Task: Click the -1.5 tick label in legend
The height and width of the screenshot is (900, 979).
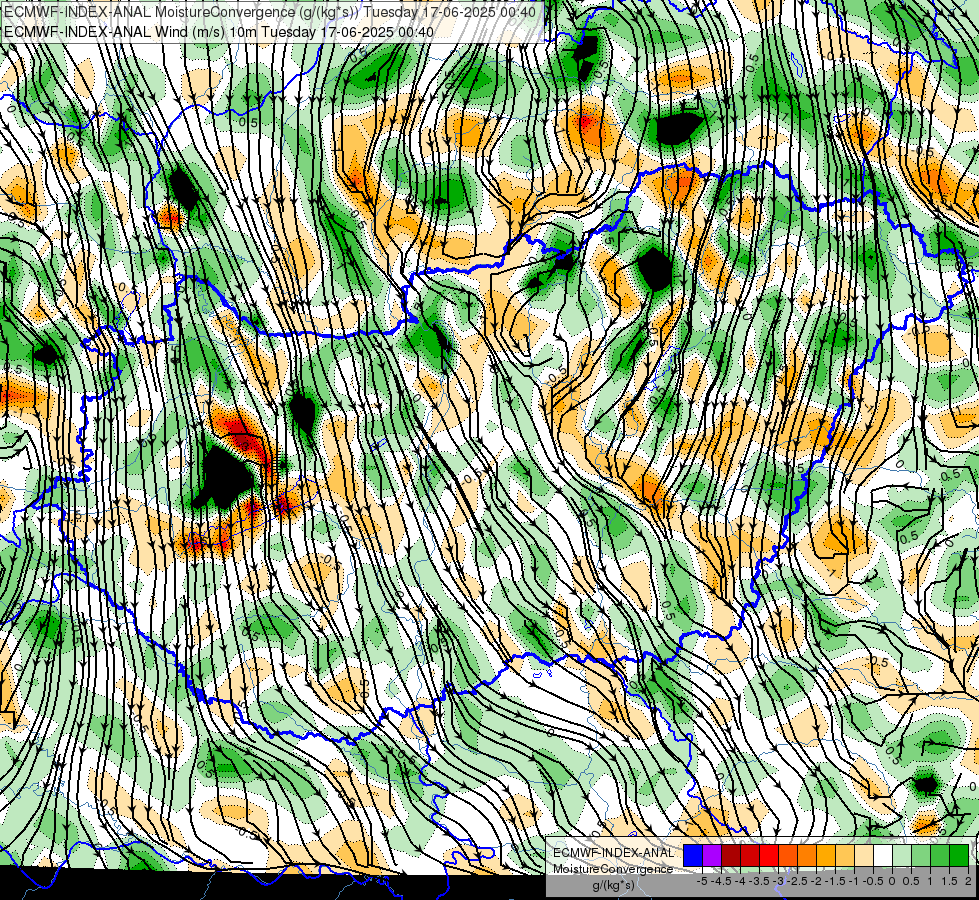Action: point(835,881)
